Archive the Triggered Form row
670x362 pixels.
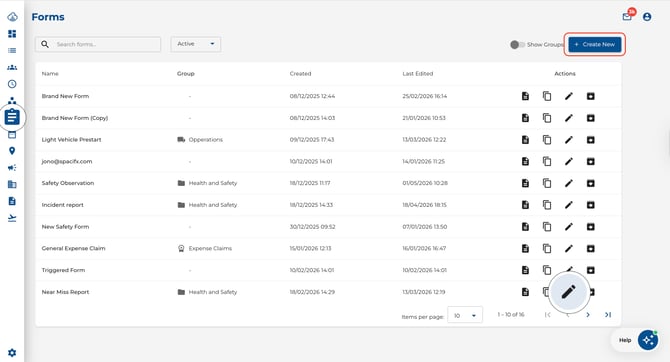[591, 270]
